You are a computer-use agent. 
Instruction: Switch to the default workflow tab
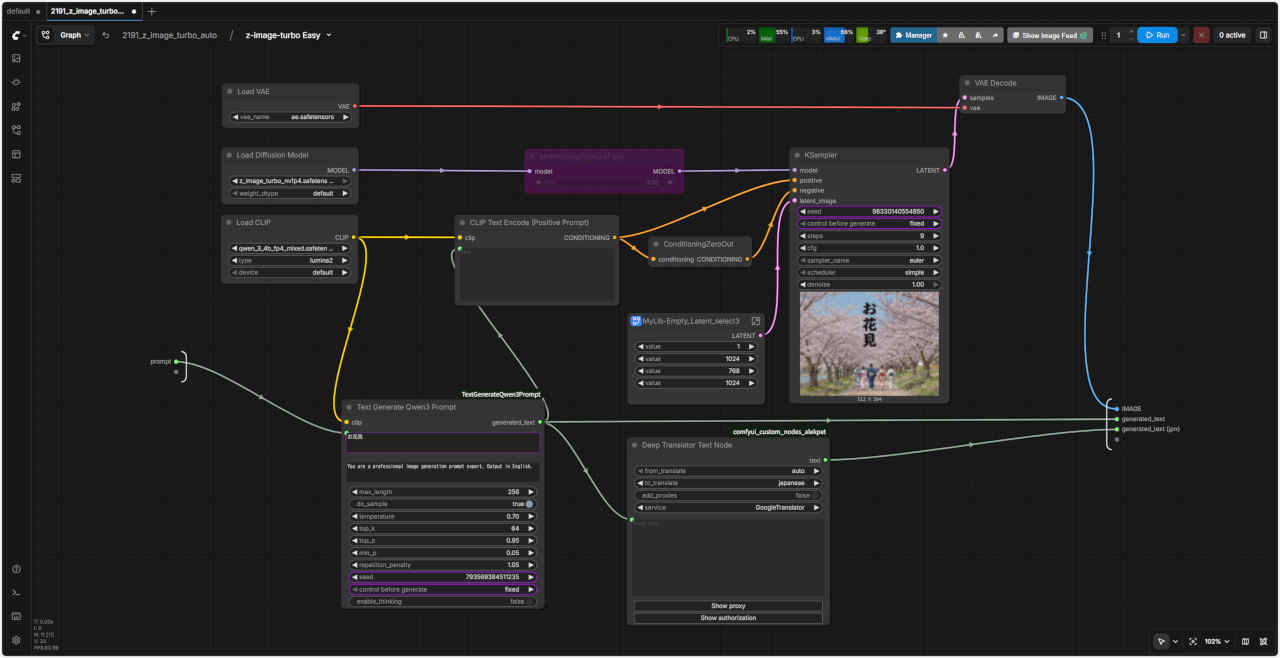pos(18,11)
